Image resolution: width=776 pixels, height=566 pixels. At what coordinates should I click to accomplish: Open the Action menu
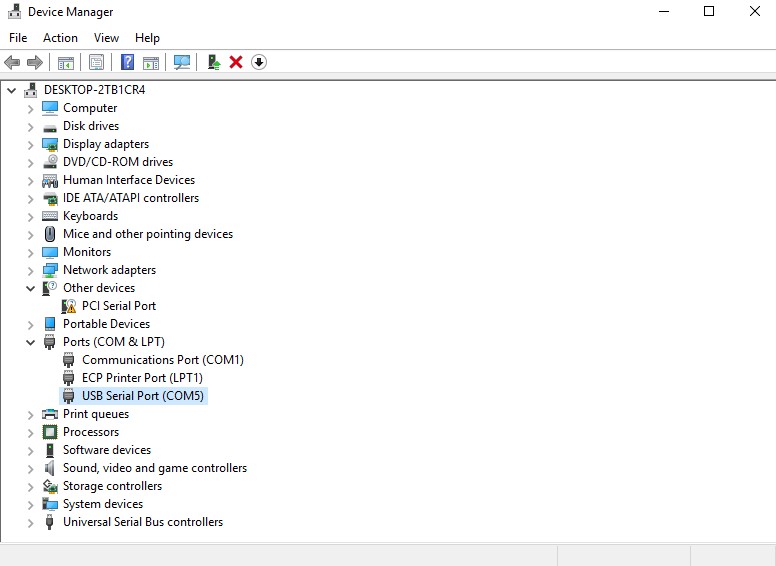click(x=60, y=38)
